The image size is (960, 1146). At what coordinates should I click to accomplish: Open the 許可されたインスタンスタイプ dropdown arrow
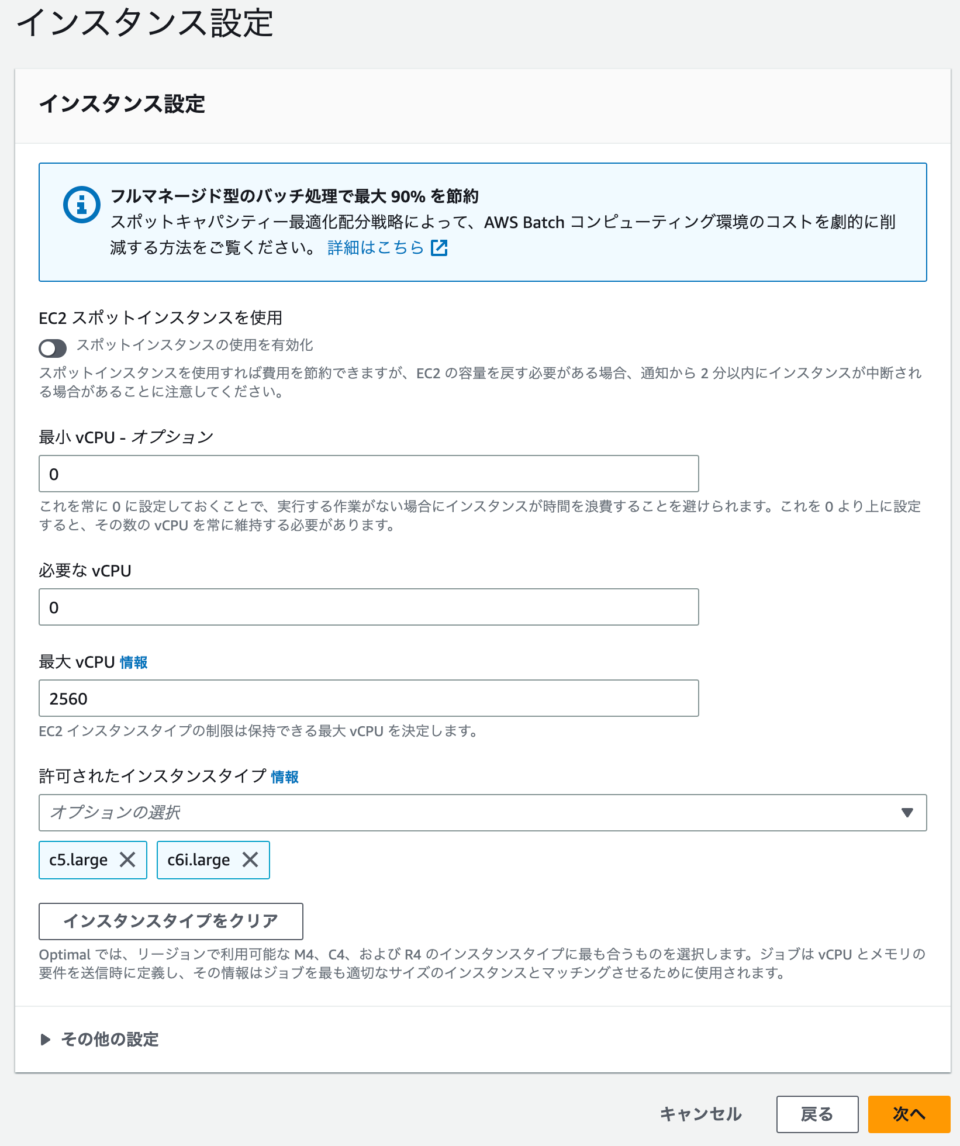(910, 813)
